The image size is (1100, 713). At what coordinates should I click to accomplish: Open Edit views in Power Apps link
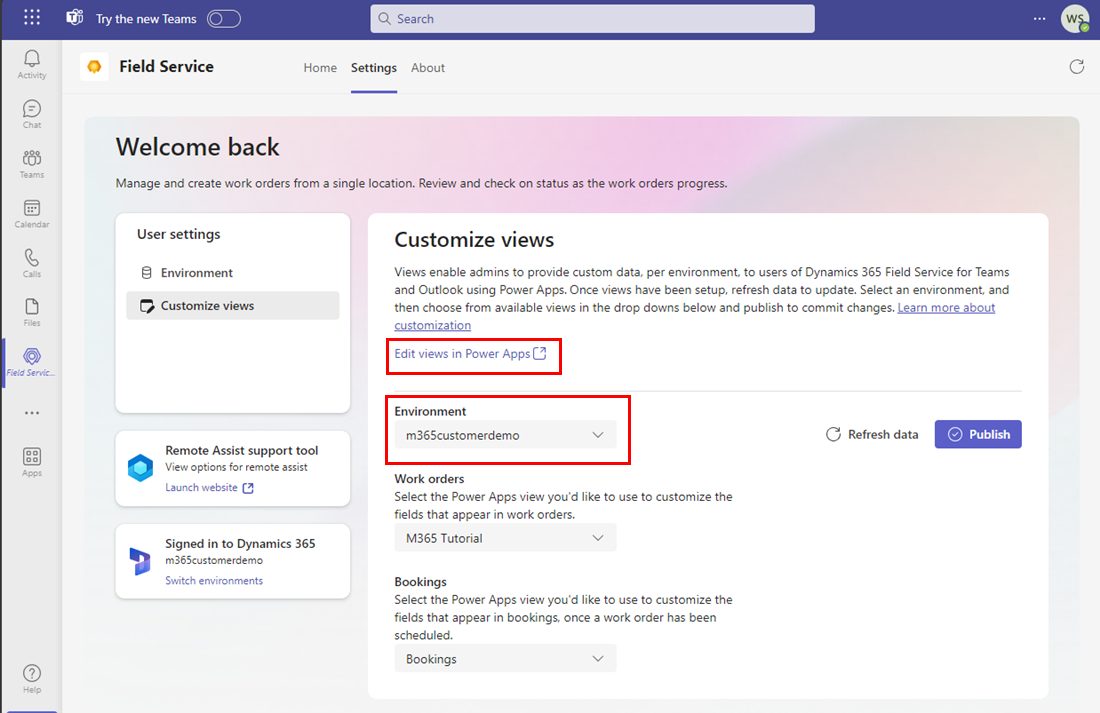pos(470,354)
